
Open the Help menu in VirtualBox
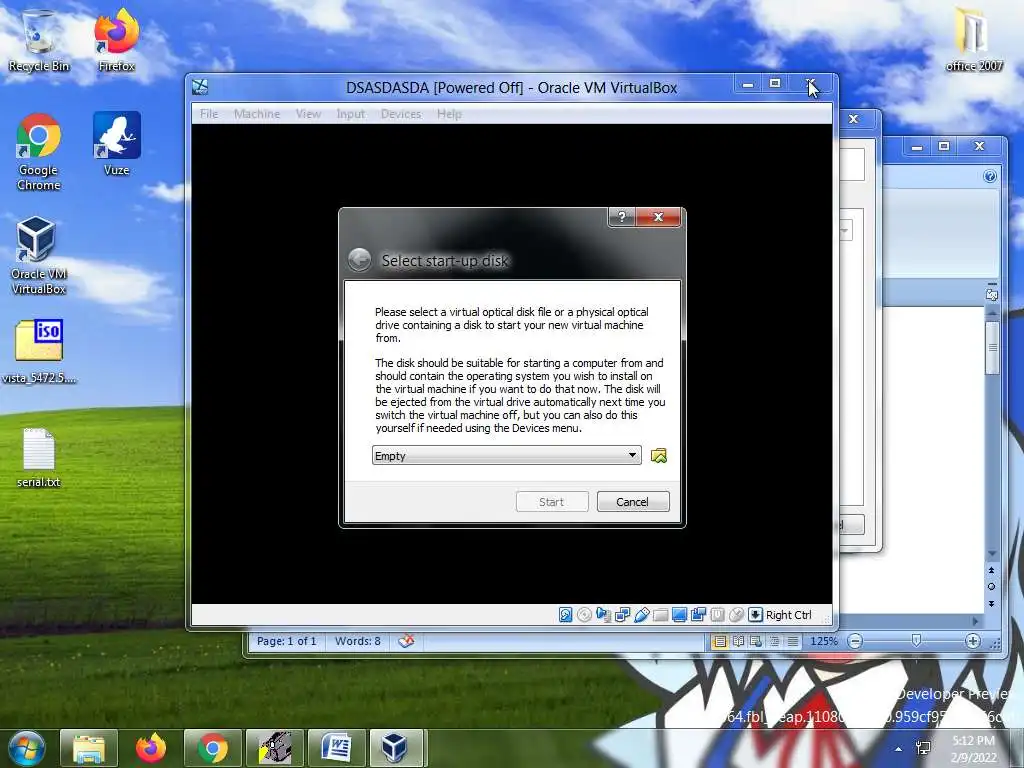coord(449,114)
